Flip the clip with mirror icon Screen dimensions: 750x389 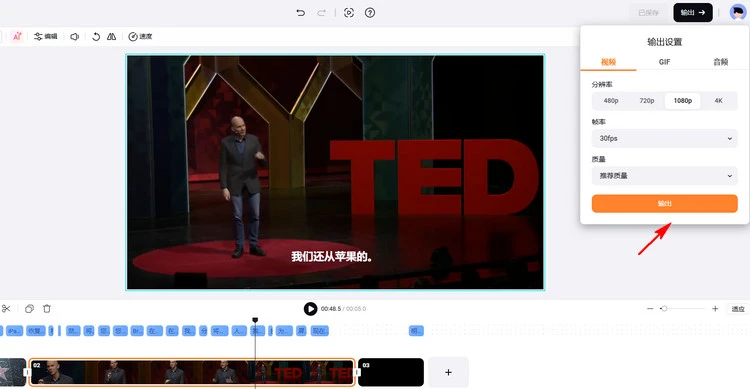pyautogui.click(x=111, y=36)
